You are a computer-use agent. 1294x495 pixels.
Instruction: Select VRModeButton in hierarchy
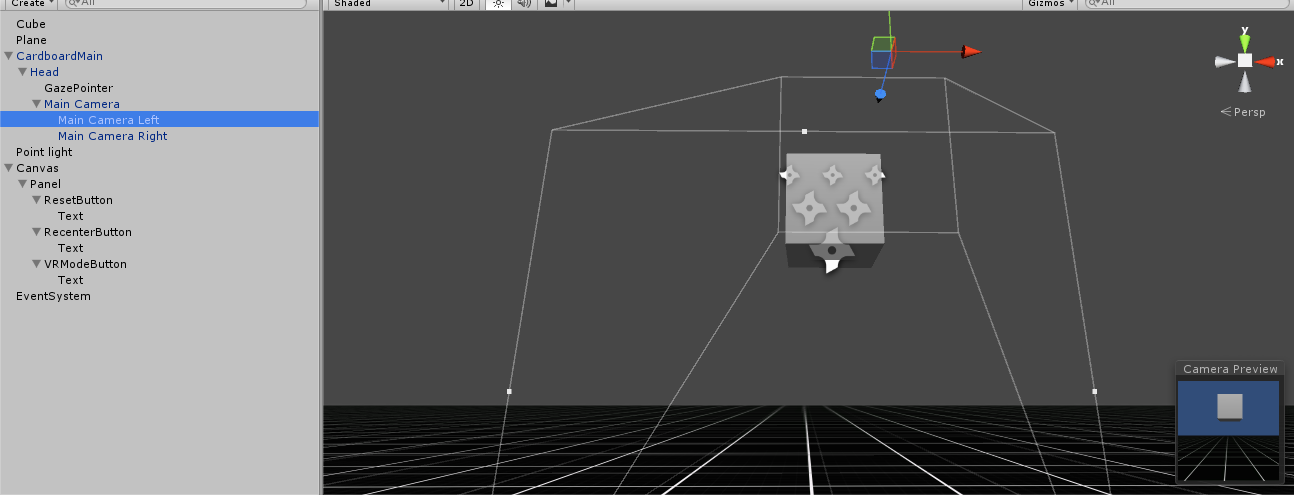[160, 264]
